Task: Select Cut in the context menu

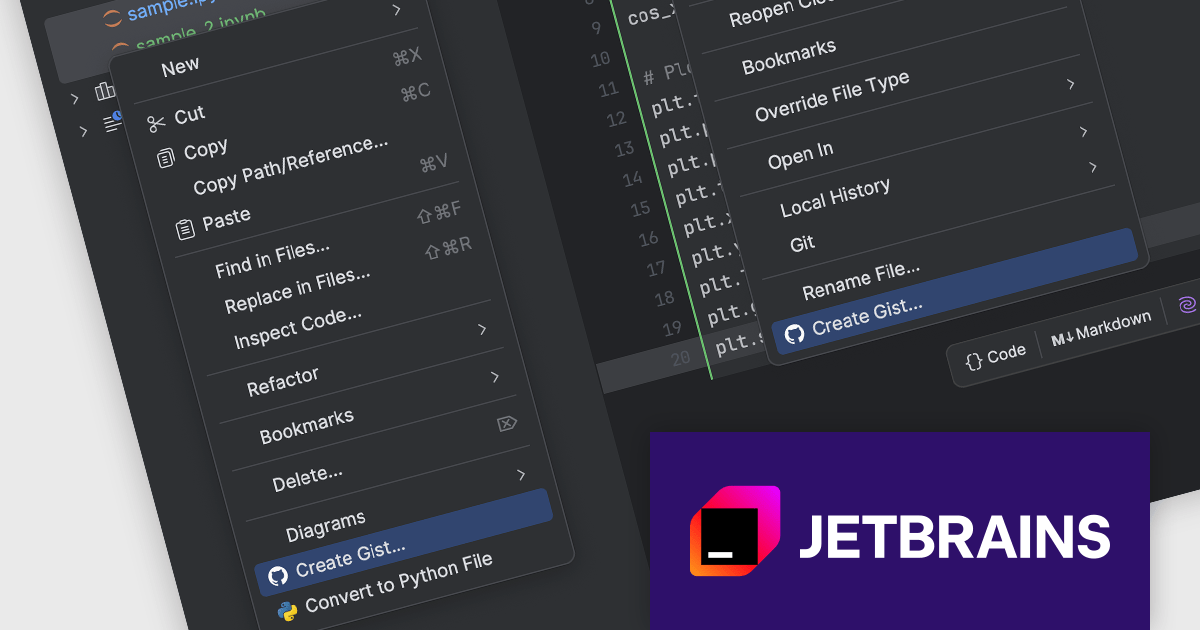Action: coord(190,116)
